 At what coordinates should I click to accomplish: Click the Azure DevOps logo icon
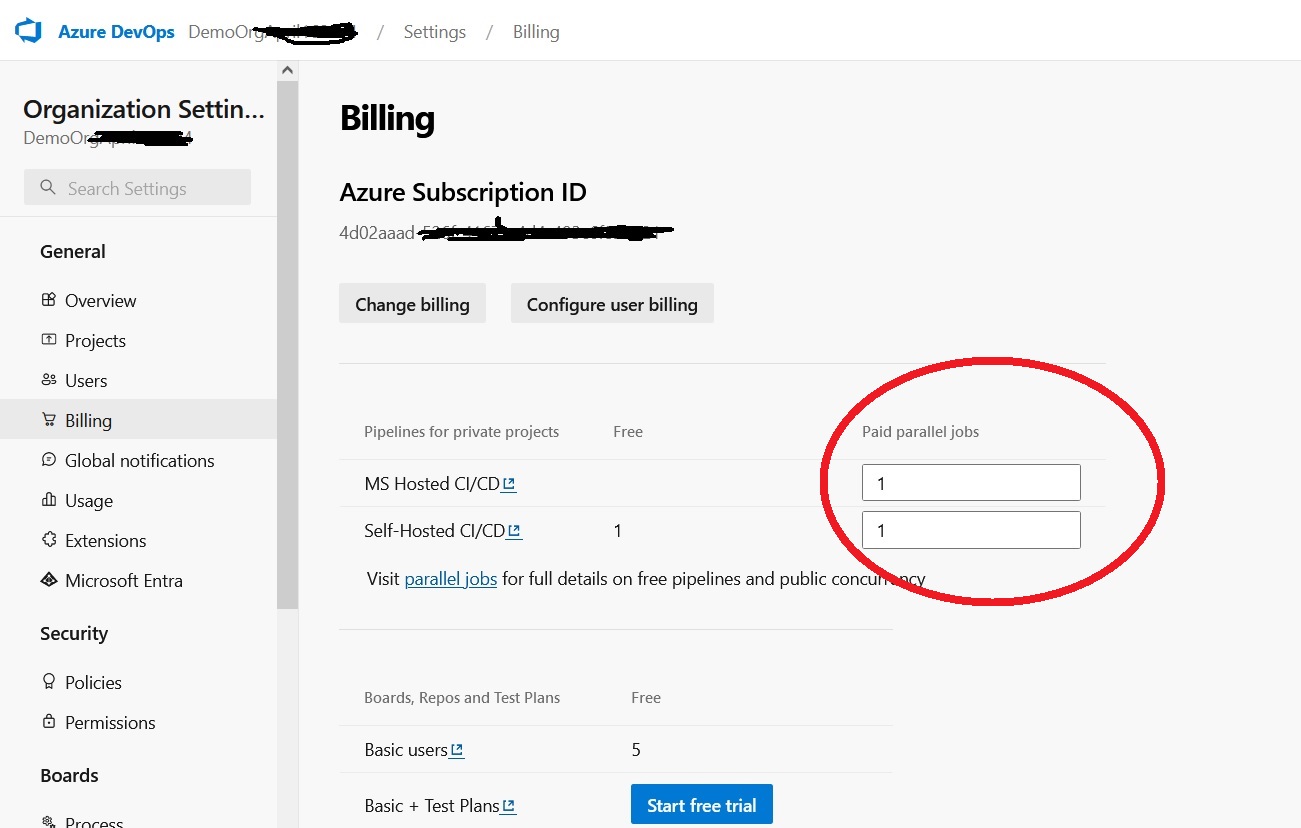click(28, 31)
